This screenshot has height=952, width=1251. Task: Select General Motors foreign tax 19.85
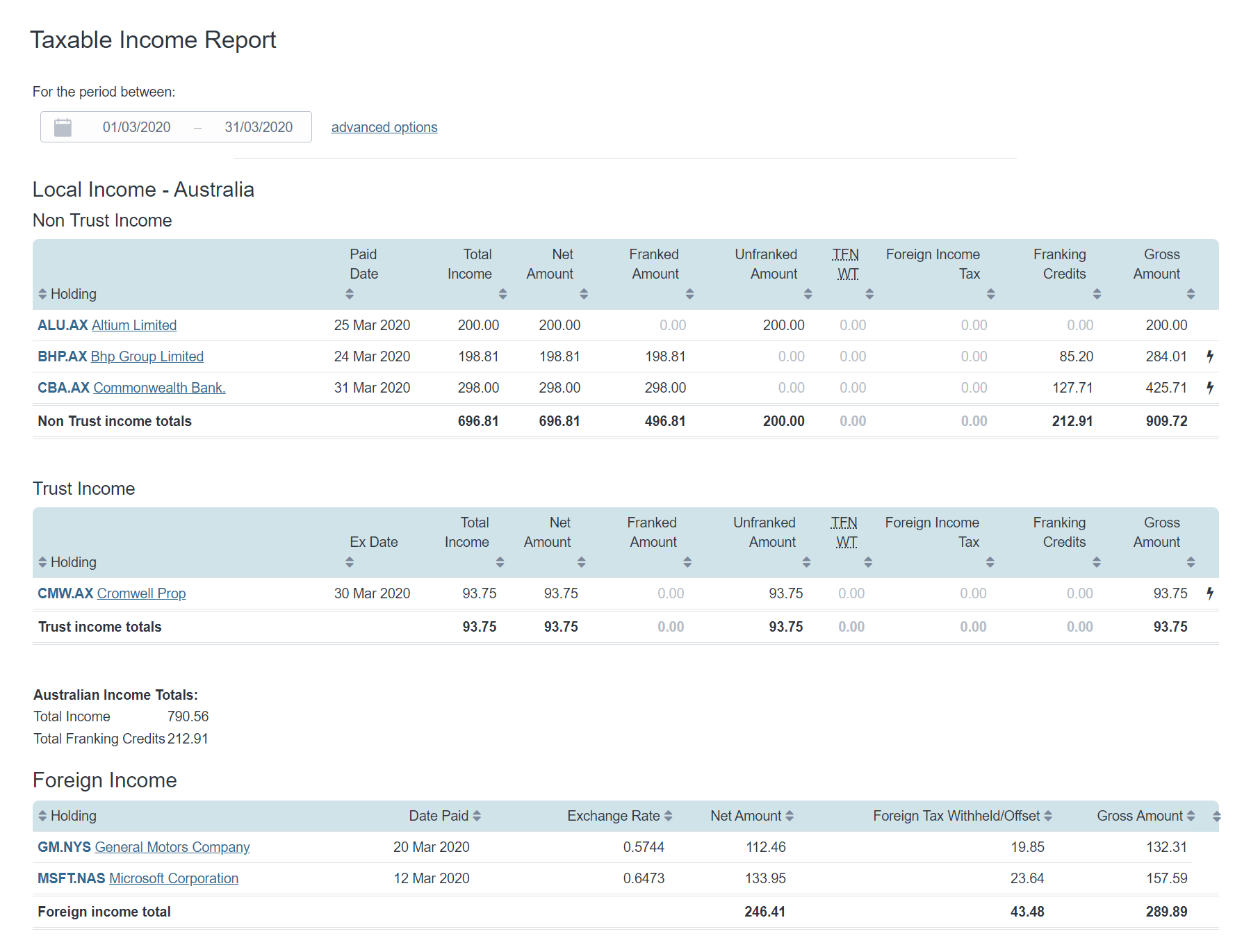tap(1027, 847)
